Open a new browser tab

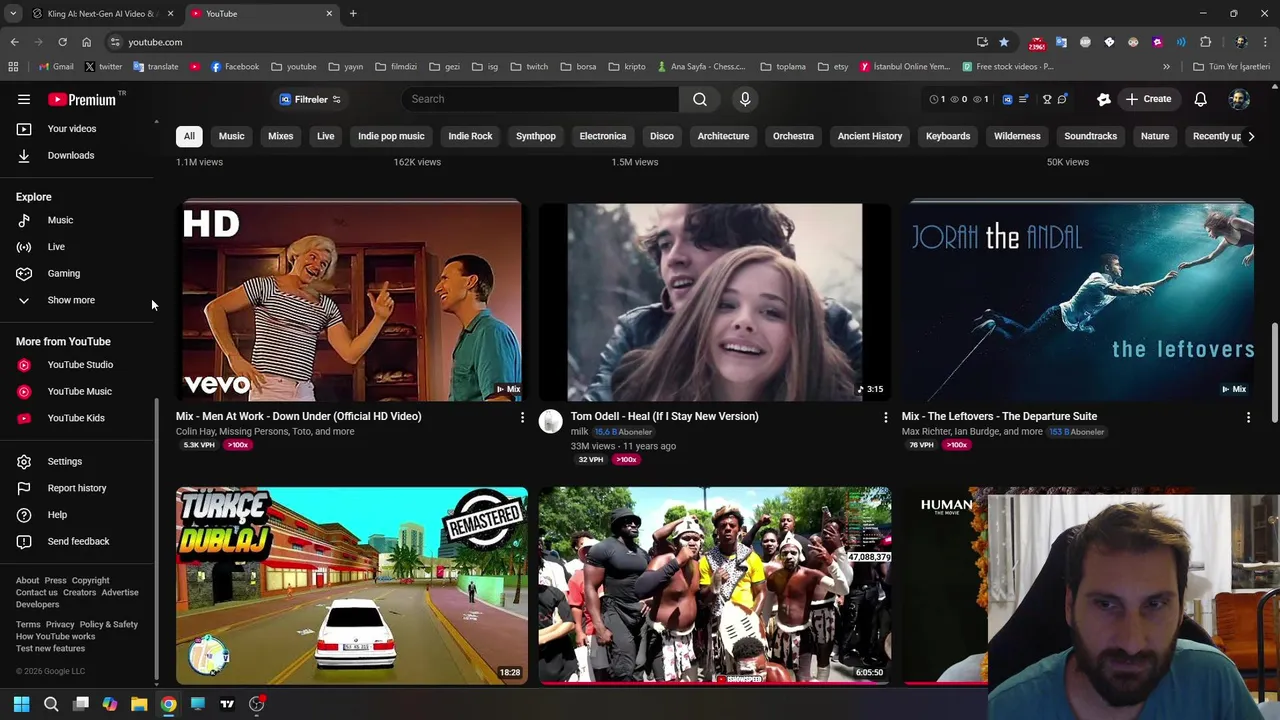[353, 14]
